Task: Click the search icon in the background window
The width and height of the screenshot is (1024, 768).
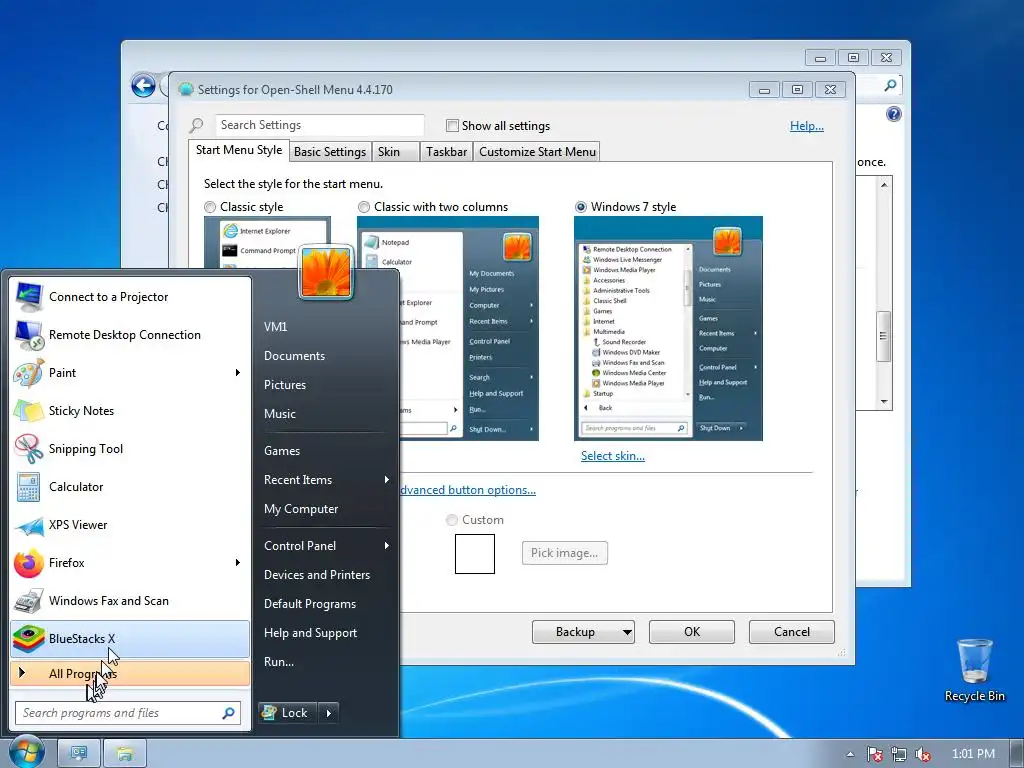Action: (x=889, y=85)
